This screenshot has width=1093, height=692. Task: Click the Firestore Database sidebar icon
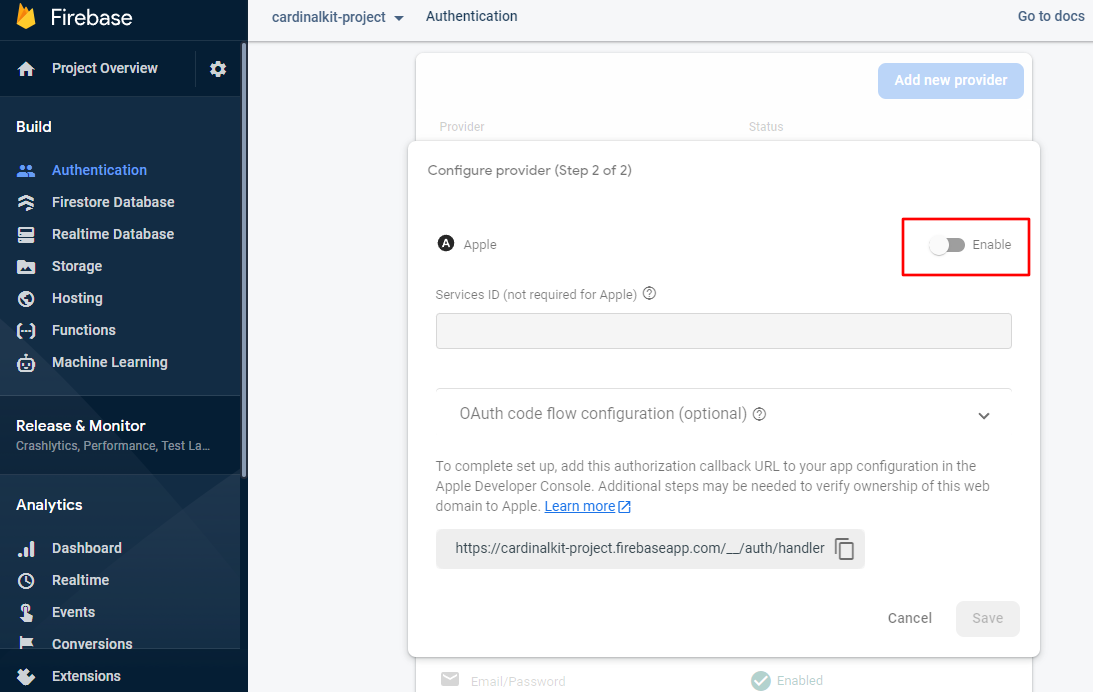tap(27, 202)
